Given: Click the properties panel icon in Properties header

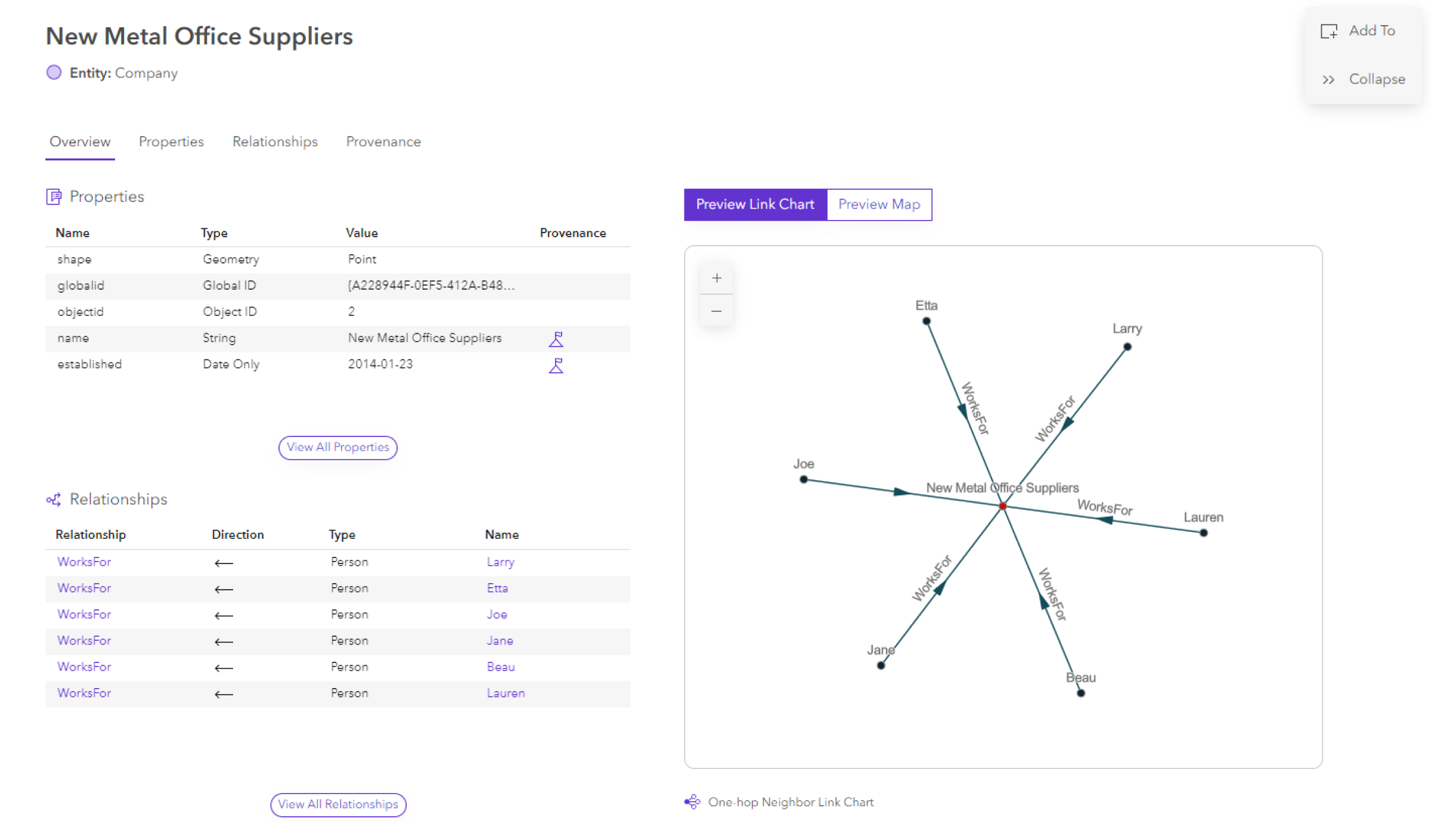Looking at the screenshot, I should pos(52,197).
